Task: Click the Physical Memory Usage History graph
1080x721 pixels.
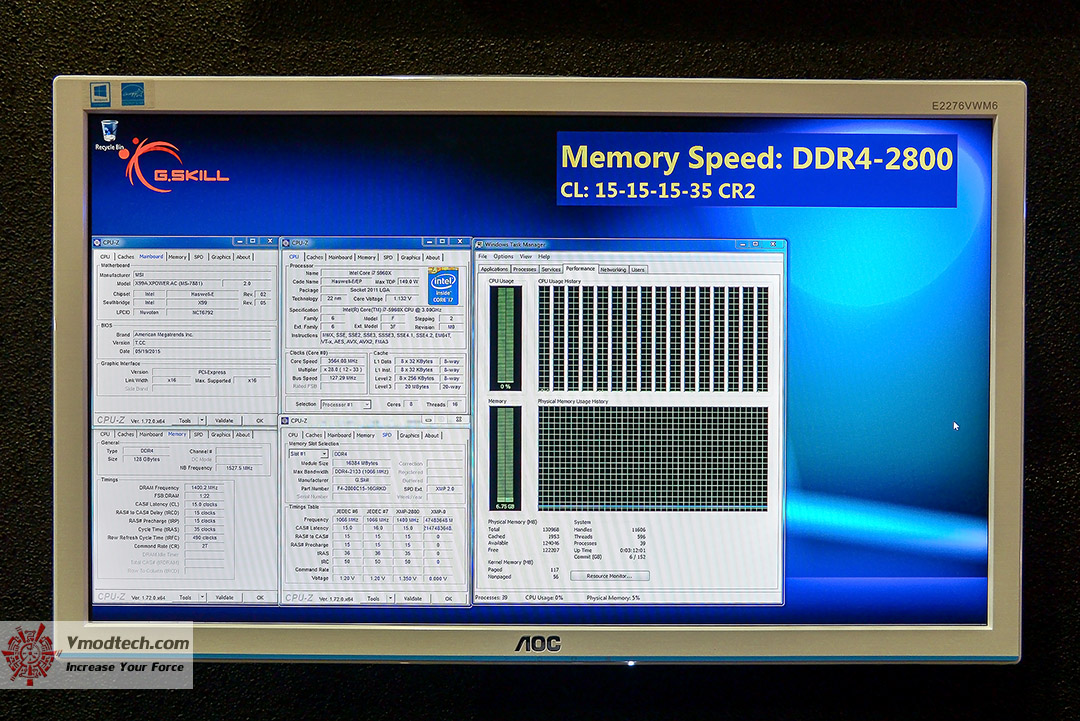Action: click(x=653, y=459)
